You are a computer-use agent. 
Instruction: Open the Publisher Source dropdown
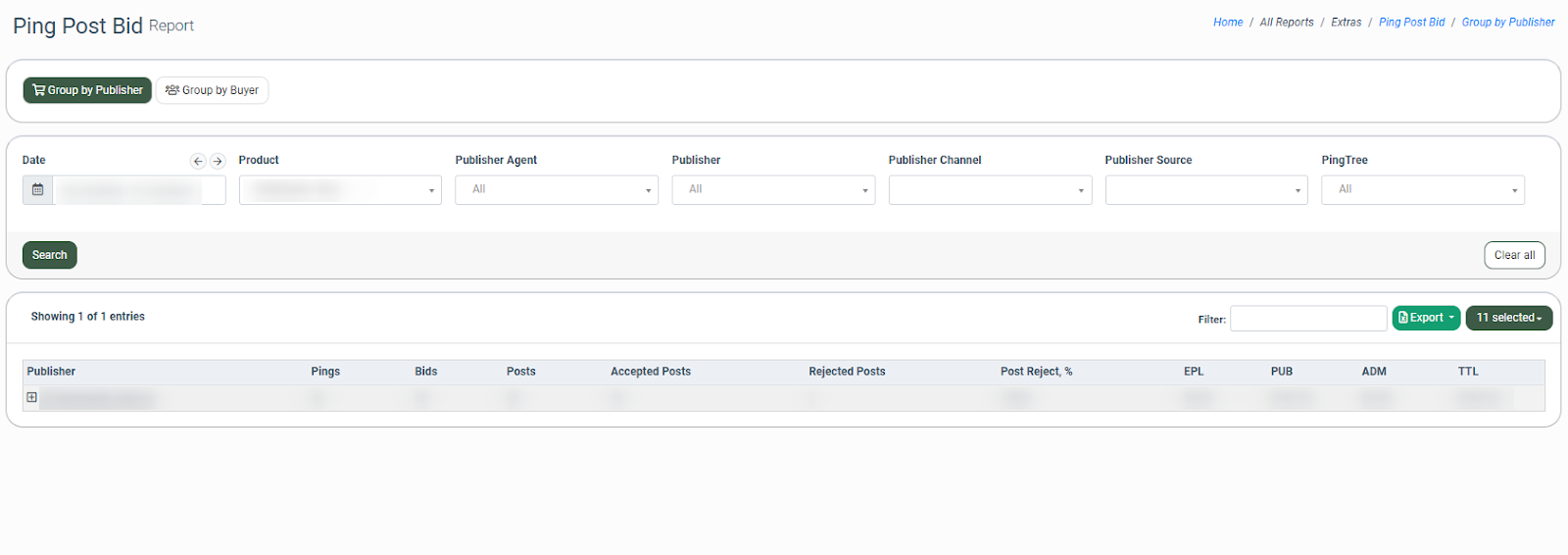click(x=1205, y=189)
